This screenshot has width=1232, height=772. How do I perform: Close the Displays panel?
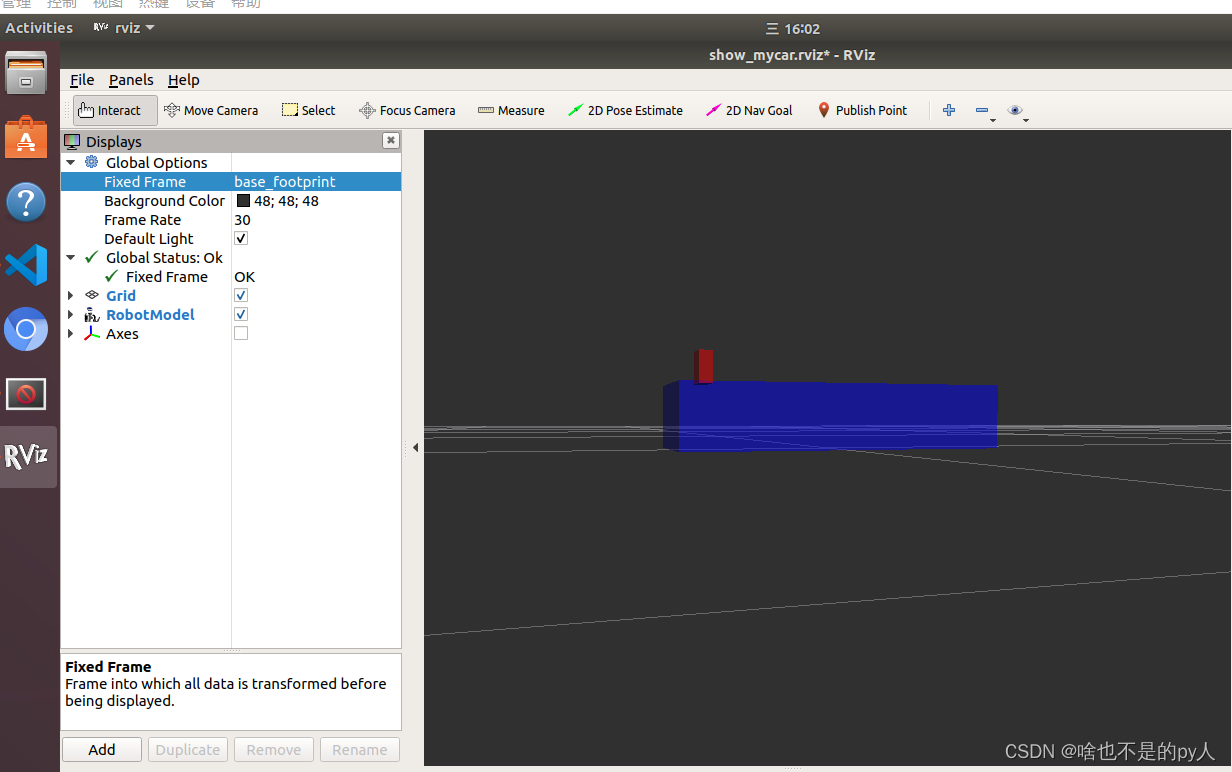pos(391,141)
